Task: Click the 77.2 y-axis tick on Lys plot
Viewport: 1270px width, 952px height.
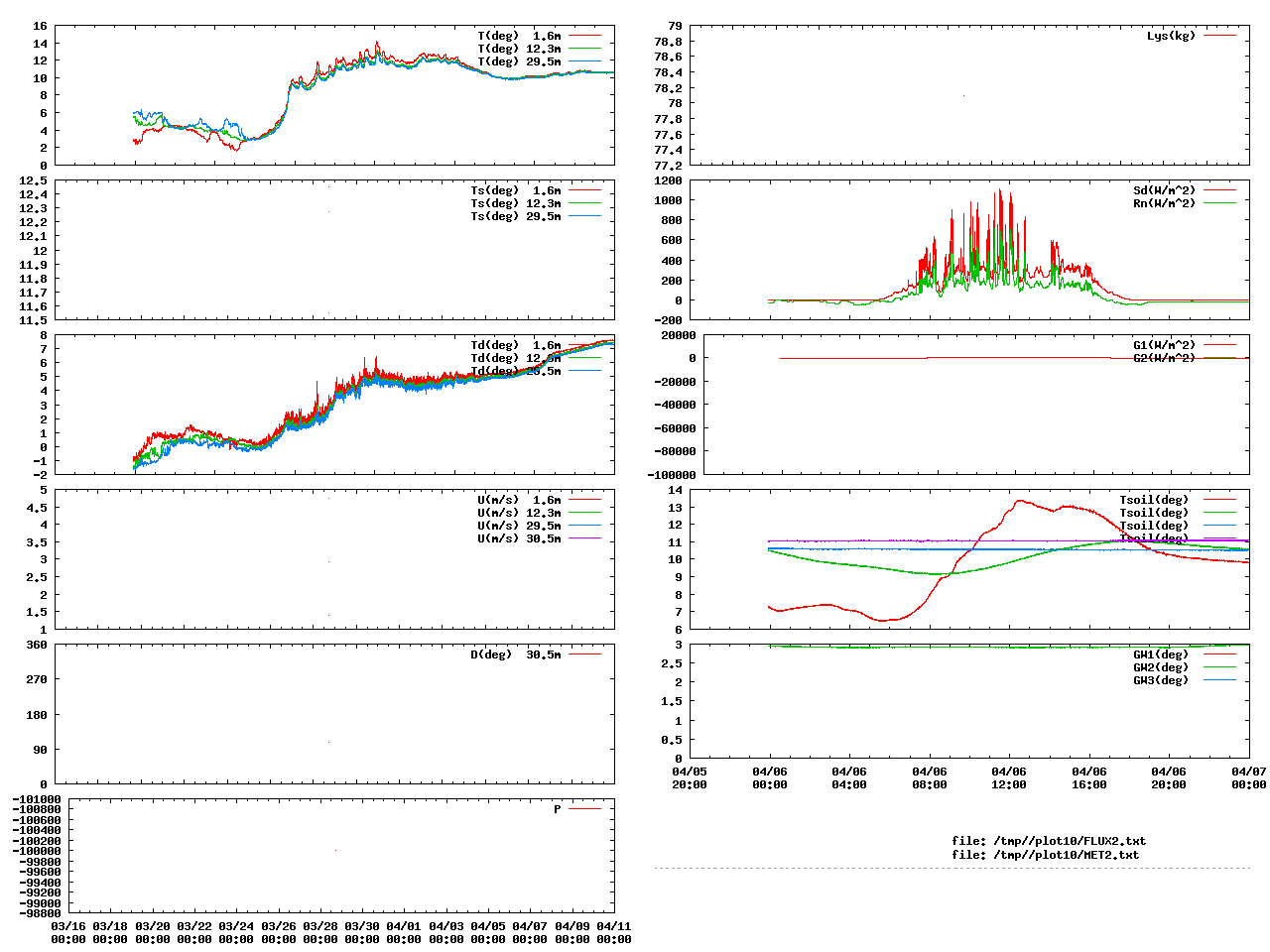Action: 668,166
